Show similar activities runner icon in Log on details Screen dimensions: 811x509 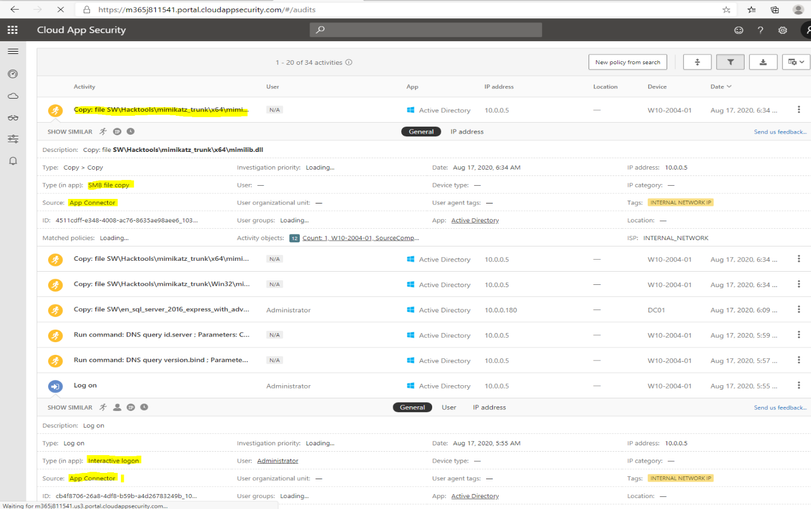point(103,407)
